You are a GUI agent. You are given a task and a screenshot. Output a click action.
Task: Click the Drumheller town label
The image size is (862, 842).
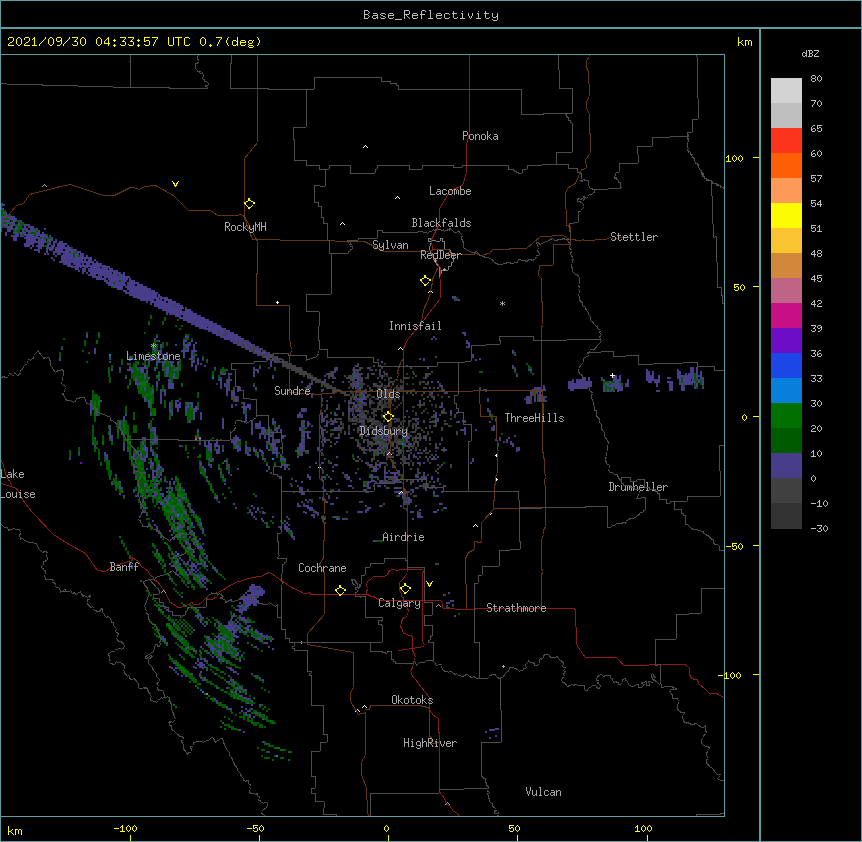coord(638,487)
